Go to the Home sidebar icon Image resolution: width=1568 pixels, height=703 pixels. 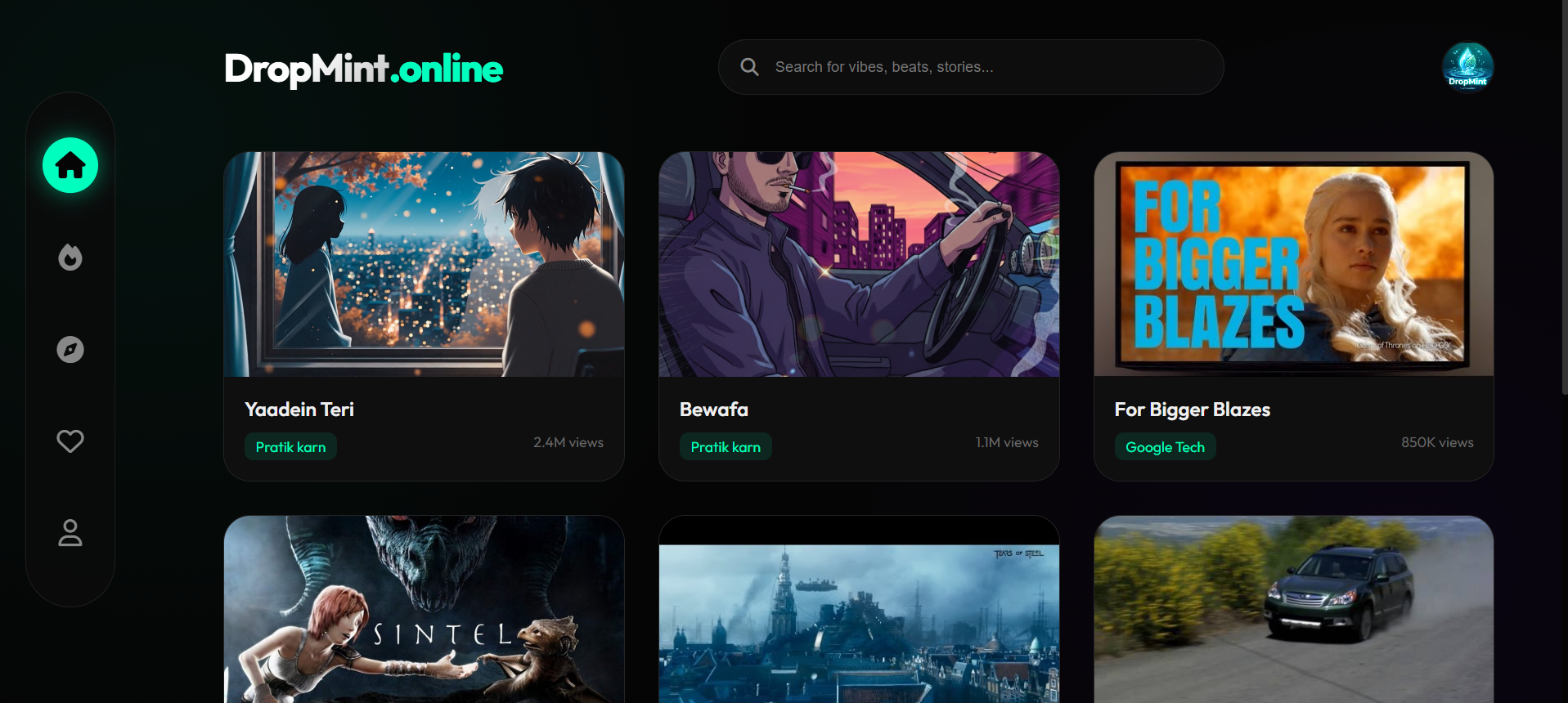(x=70, y=165)
